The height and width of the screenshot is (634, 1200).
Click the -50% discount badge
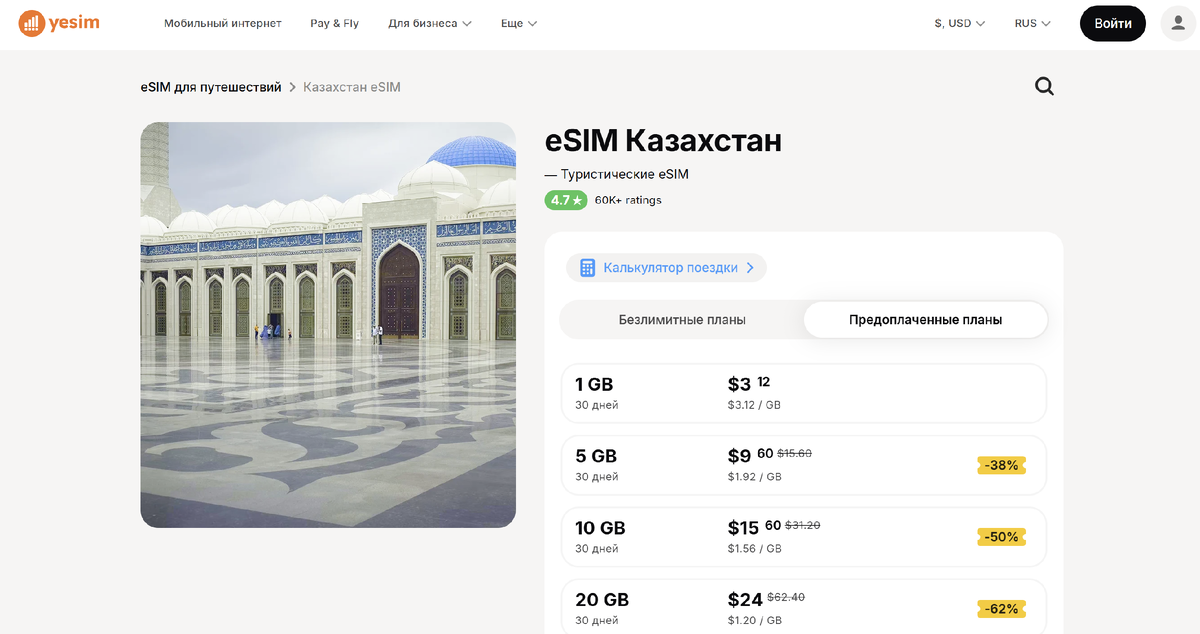[x=1001, y=537]
